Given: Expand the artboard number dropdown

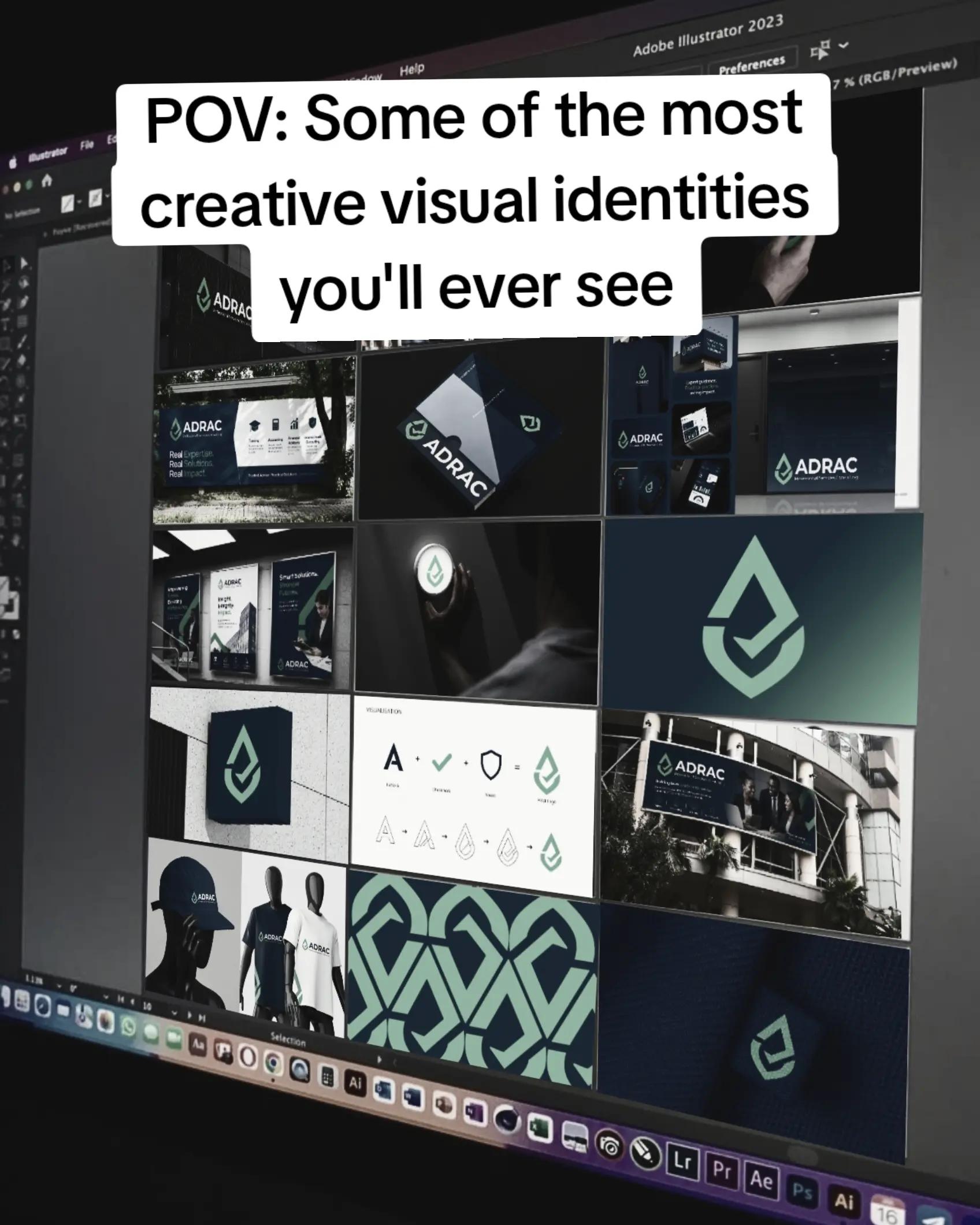Looking at the screenshot, I should pos(175,1013).
